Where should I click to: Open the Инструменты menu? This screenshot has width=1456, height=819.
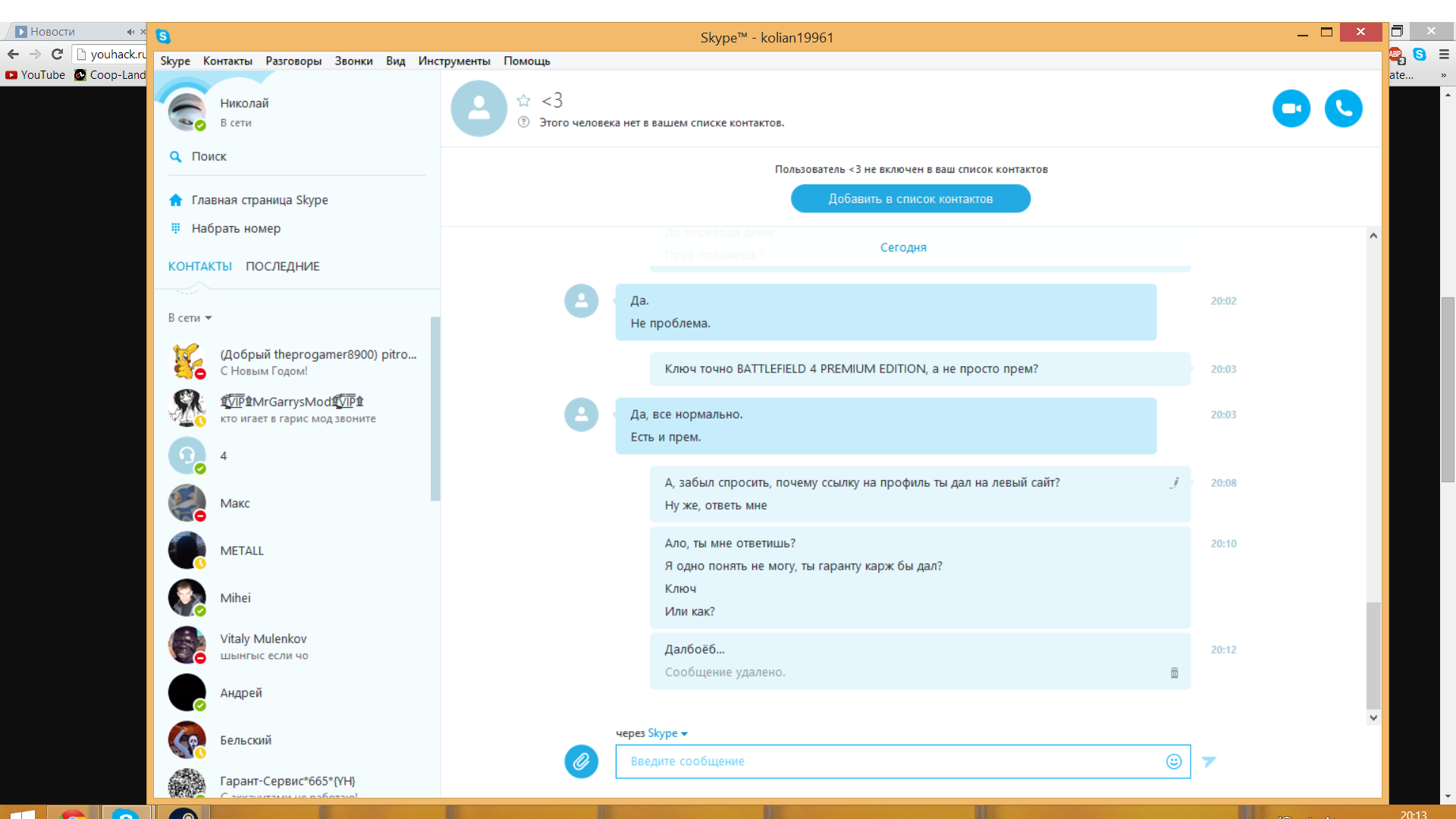tap(453, 61)
